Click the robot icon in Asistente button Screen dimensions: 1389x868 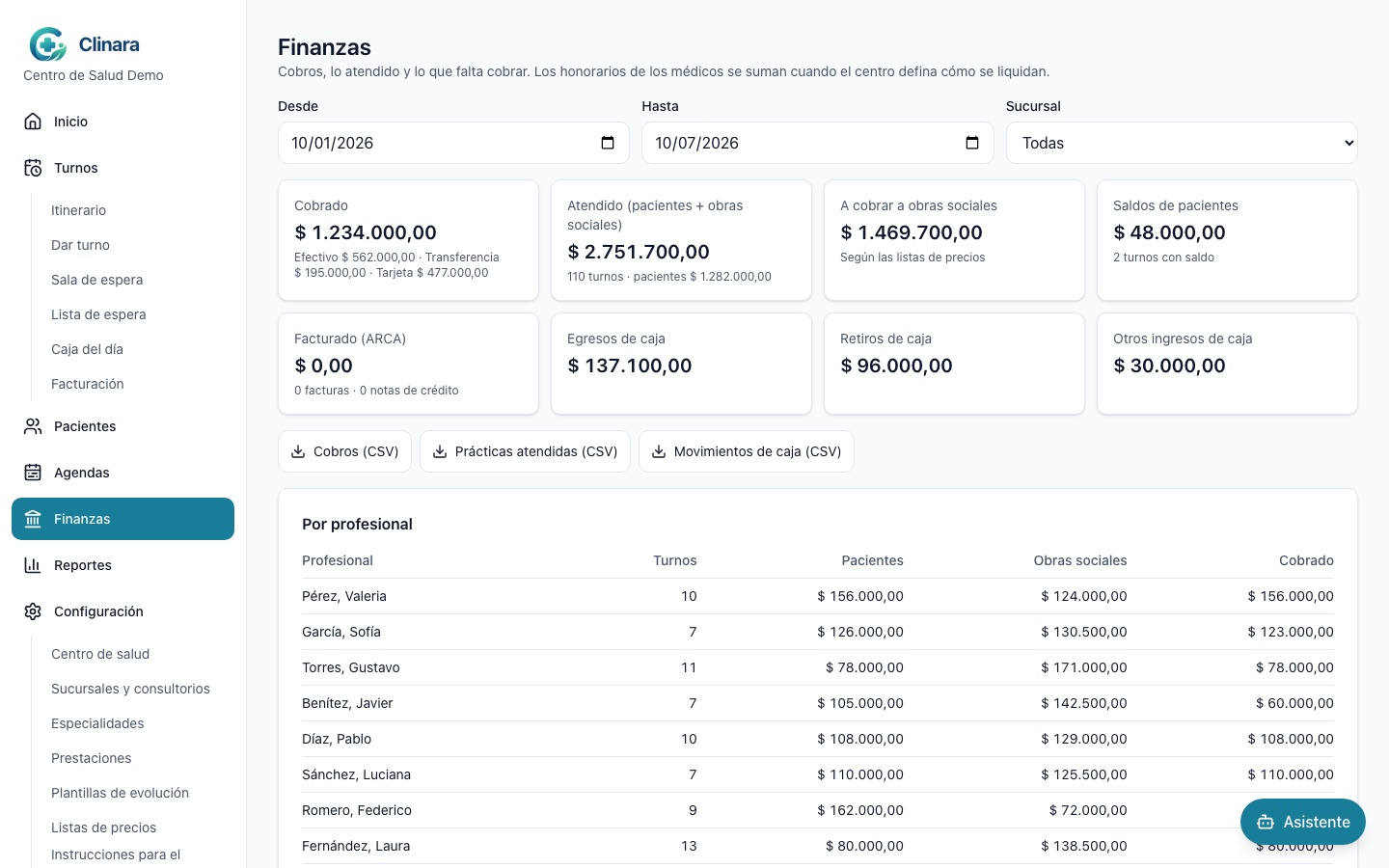tap(1266, 822)
